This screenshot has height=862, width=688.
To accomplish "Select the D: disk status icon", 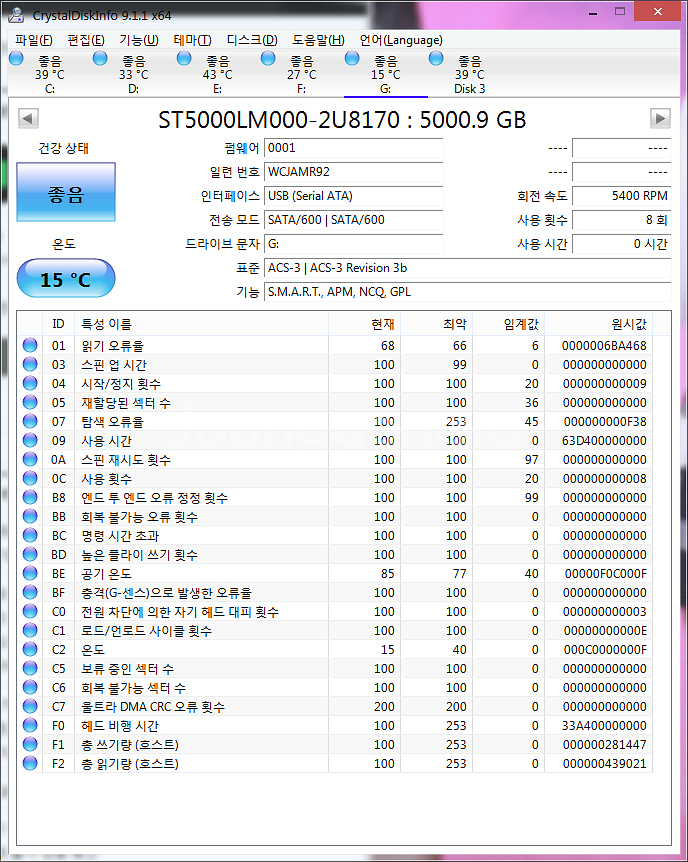I will click(100, 58).
